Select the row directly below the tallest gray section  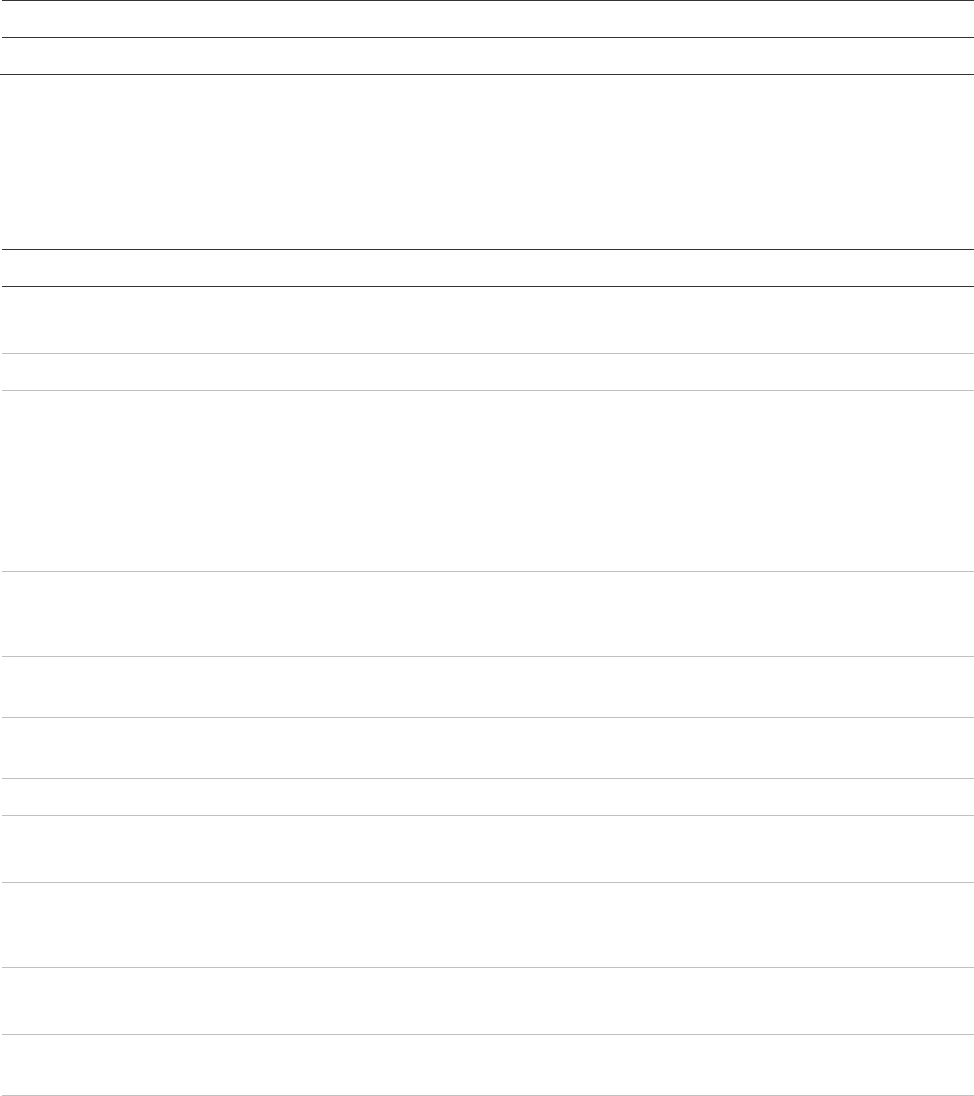pyautogui.click(x=487, y=613)
